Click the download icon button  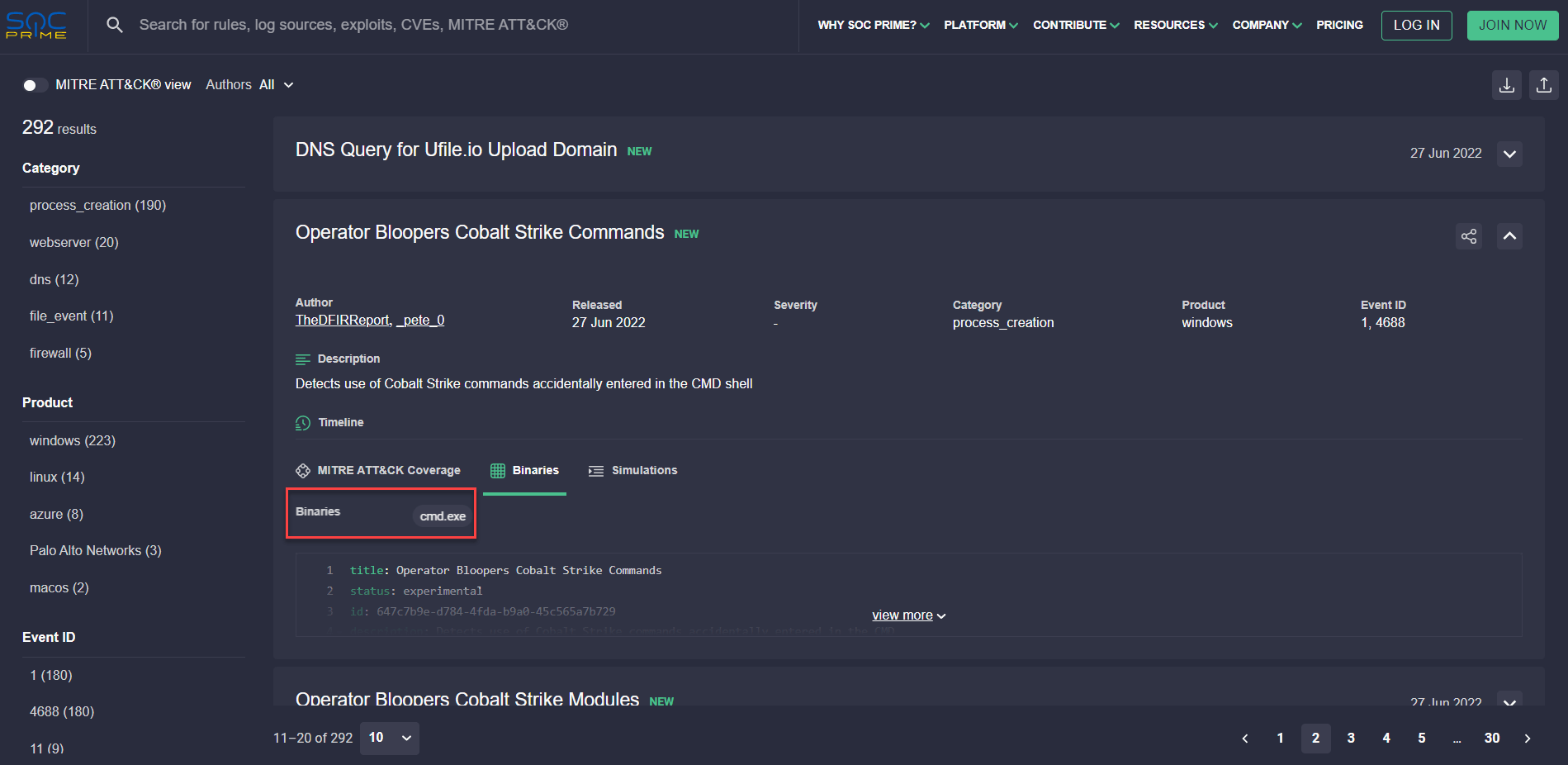coord(1507,85)
